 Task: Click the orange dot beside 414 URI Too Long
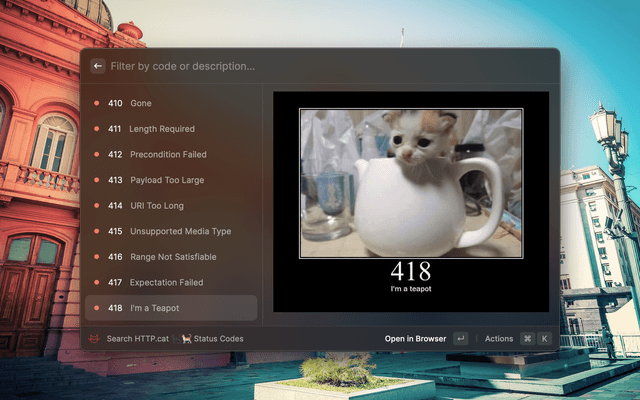[96, 206]
